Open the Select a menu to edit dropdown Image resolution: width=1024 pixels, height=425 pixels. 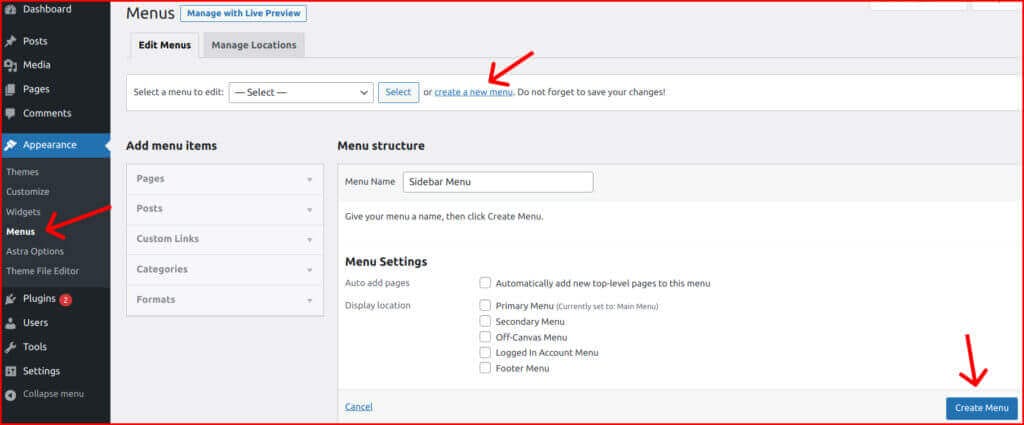pyautogui.click(x=300, y=92)
